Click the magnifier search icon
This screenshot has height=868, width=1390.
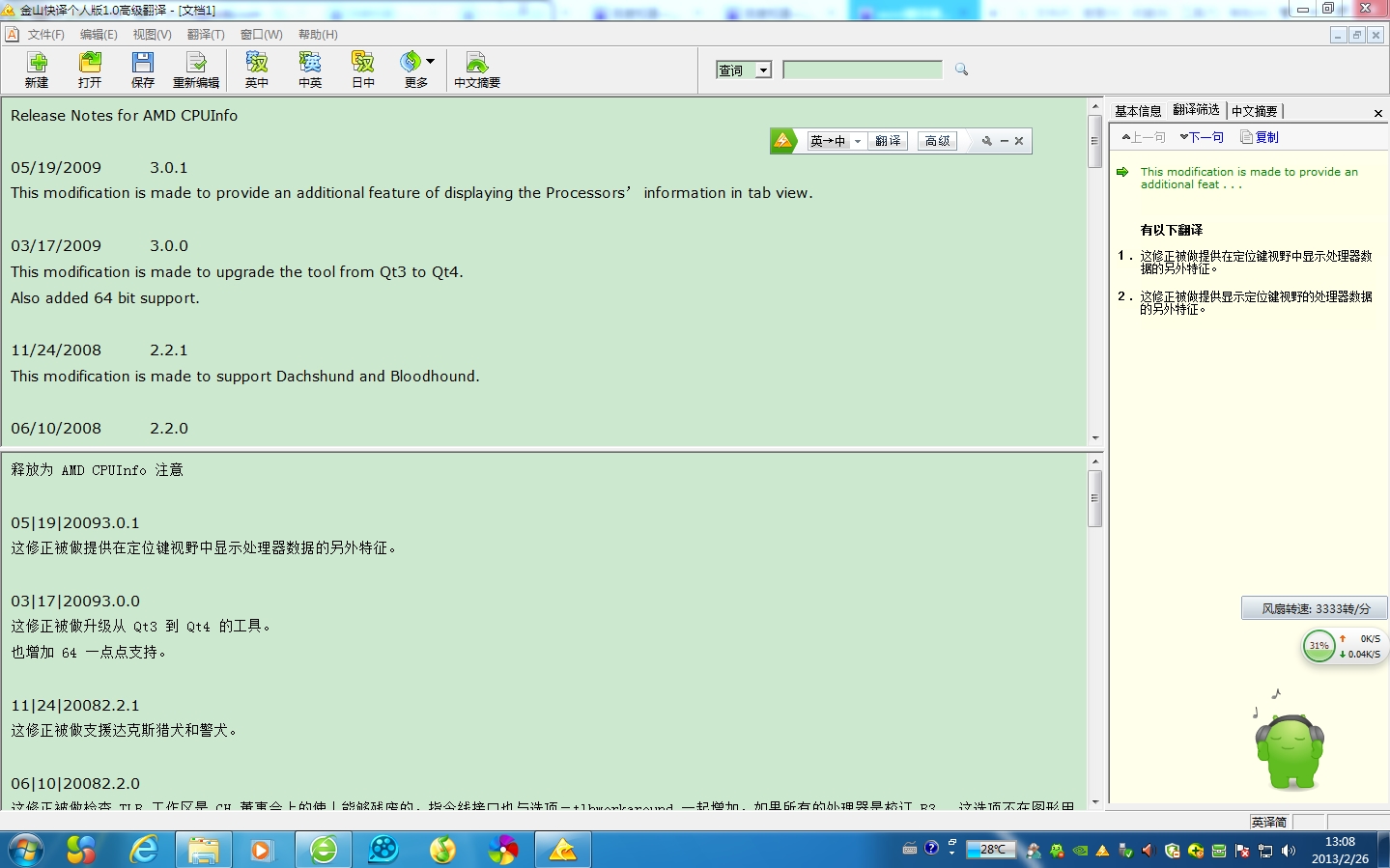[961, 70]
